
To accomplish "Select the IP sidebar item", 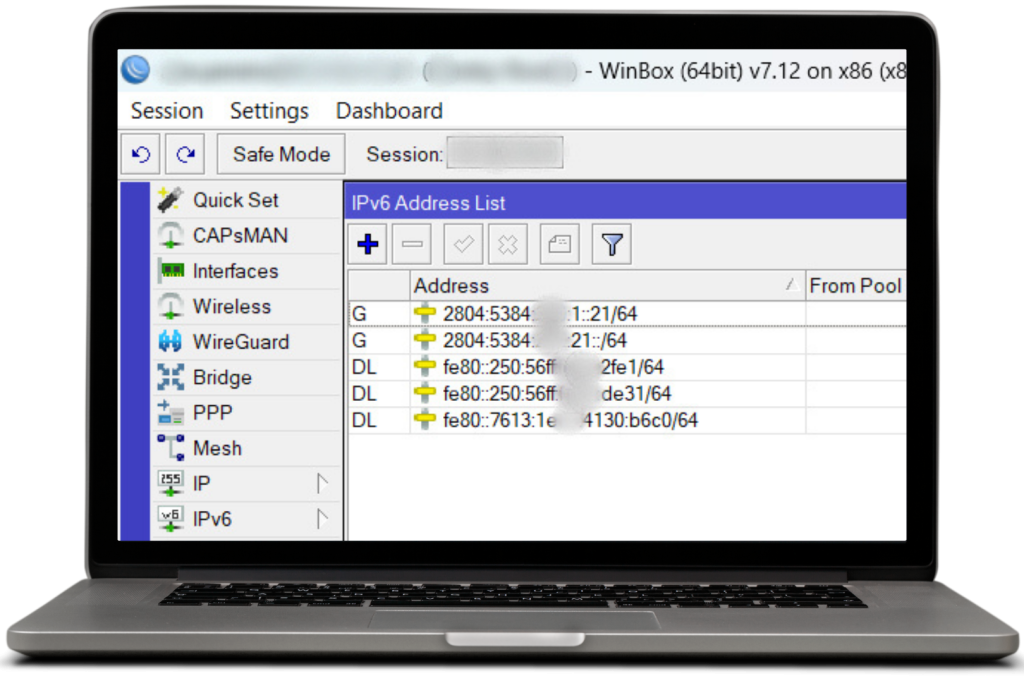I will click(247, 483).
